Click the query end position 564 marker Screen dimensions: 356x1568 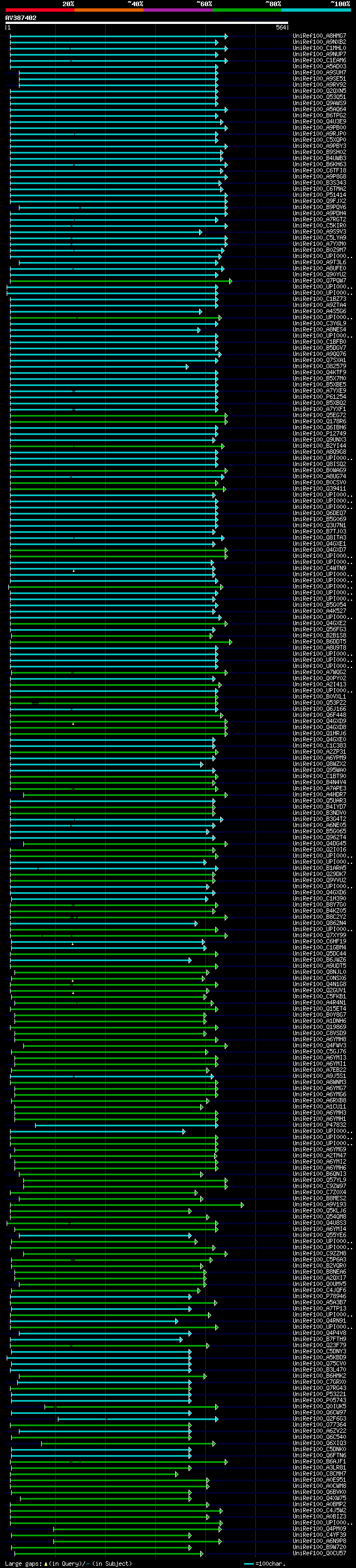[x=282, y=27]
